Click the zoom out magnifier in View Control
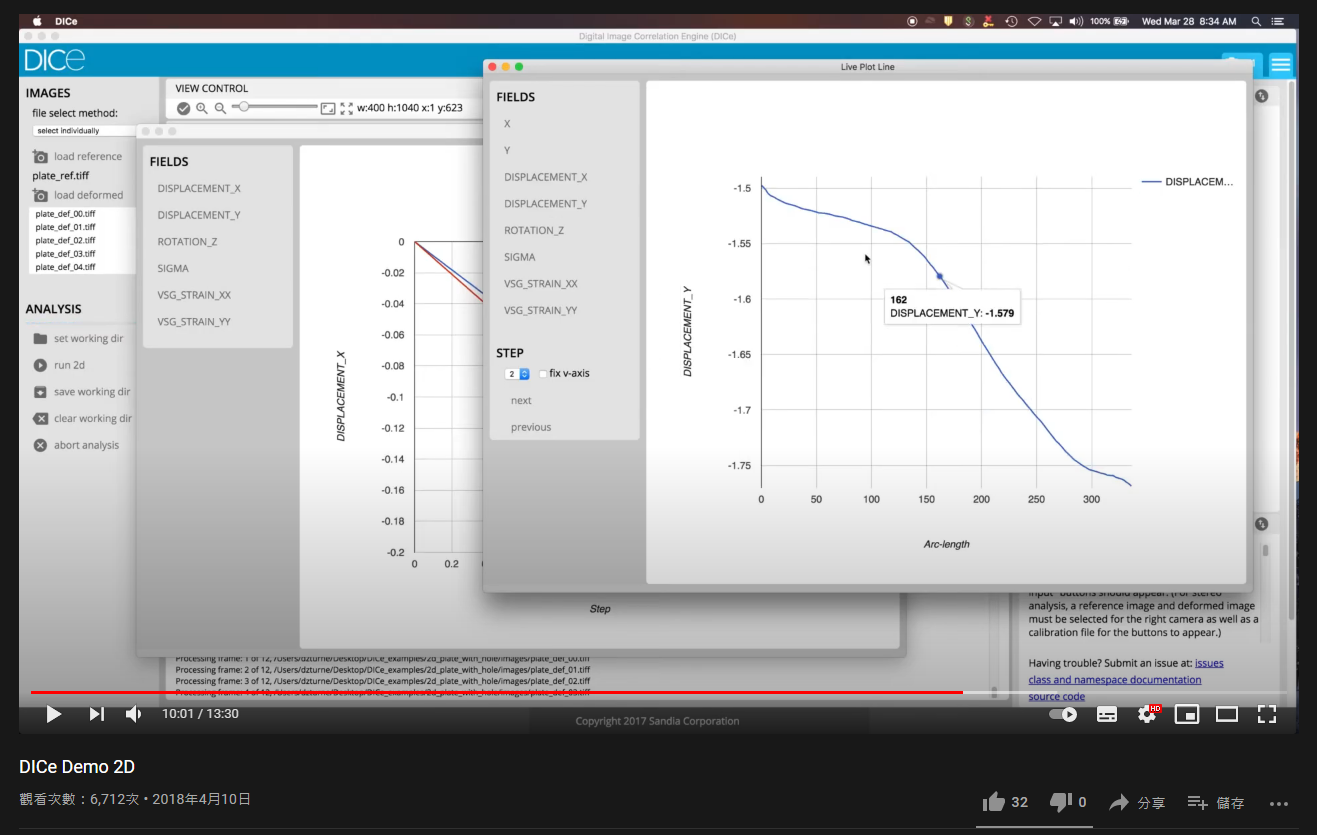 click(221, 108)
